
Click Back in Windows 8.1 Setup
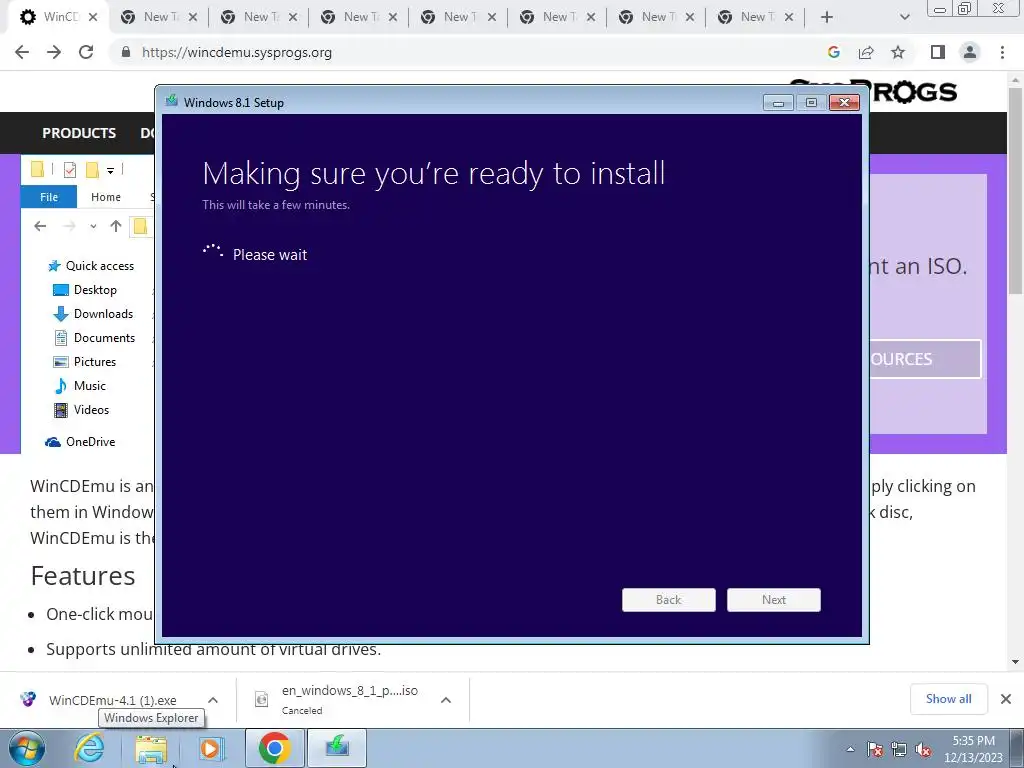[x=669, y=600]
